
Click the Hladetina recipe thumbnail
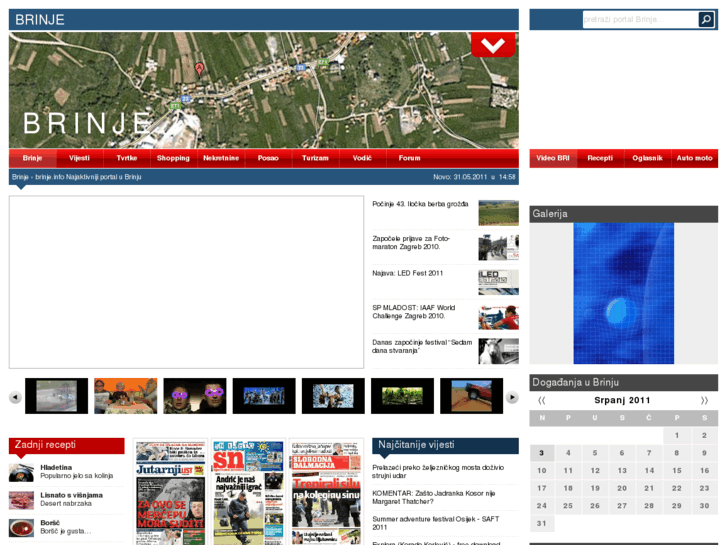tap(21, 473)
